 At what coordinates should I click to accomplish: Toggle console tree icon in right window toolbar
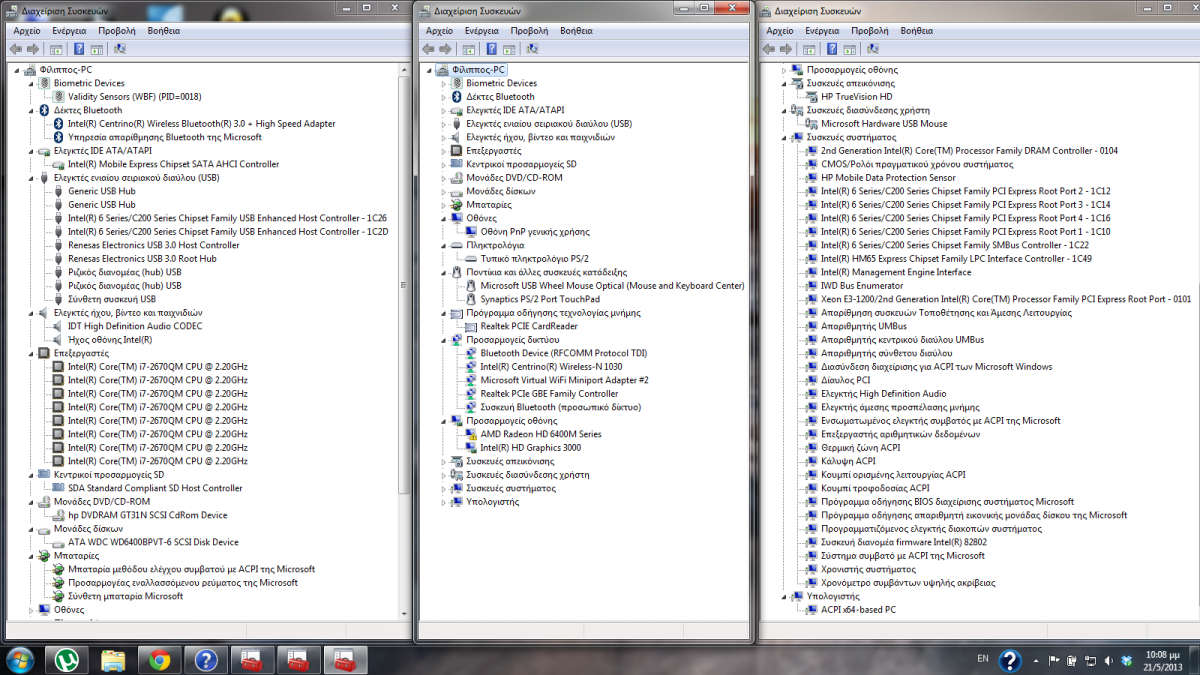pyautogui.click(x=810, y=49)
